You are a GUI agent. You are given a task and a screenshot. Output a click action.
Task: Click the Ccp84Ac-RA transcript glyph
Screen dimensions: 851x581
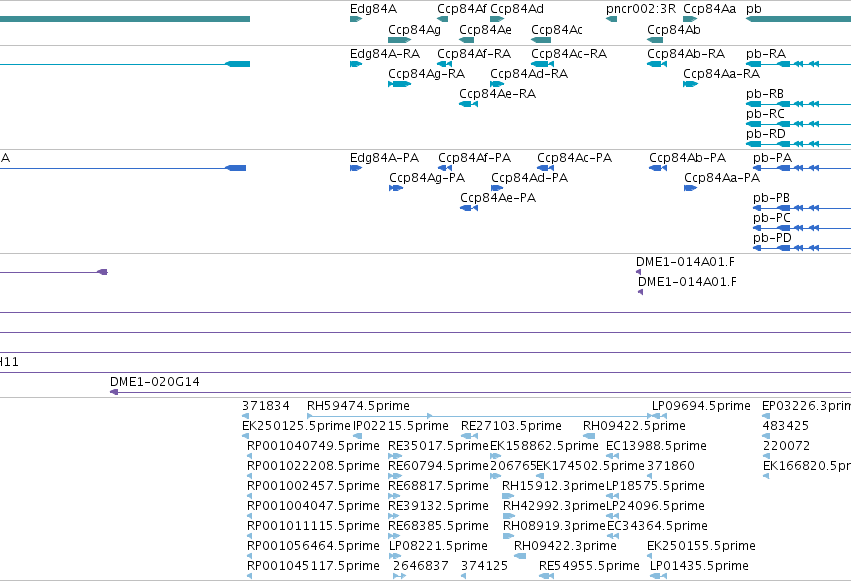coord(542,64)
